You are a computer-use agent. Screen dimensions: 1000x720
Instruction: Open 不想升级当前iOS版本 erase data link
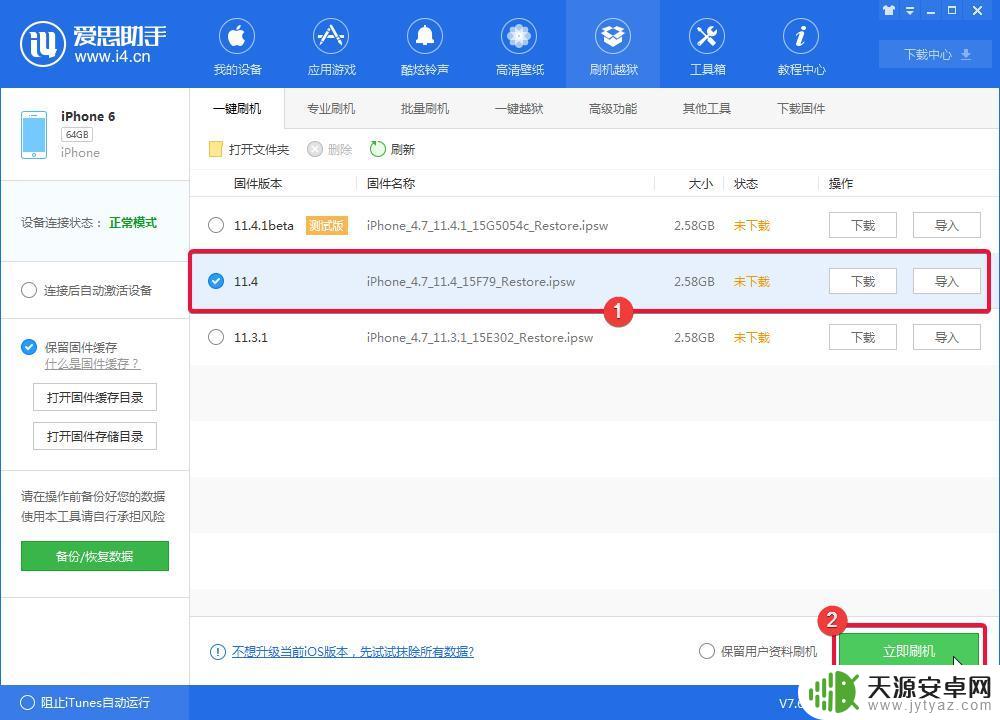353,652
